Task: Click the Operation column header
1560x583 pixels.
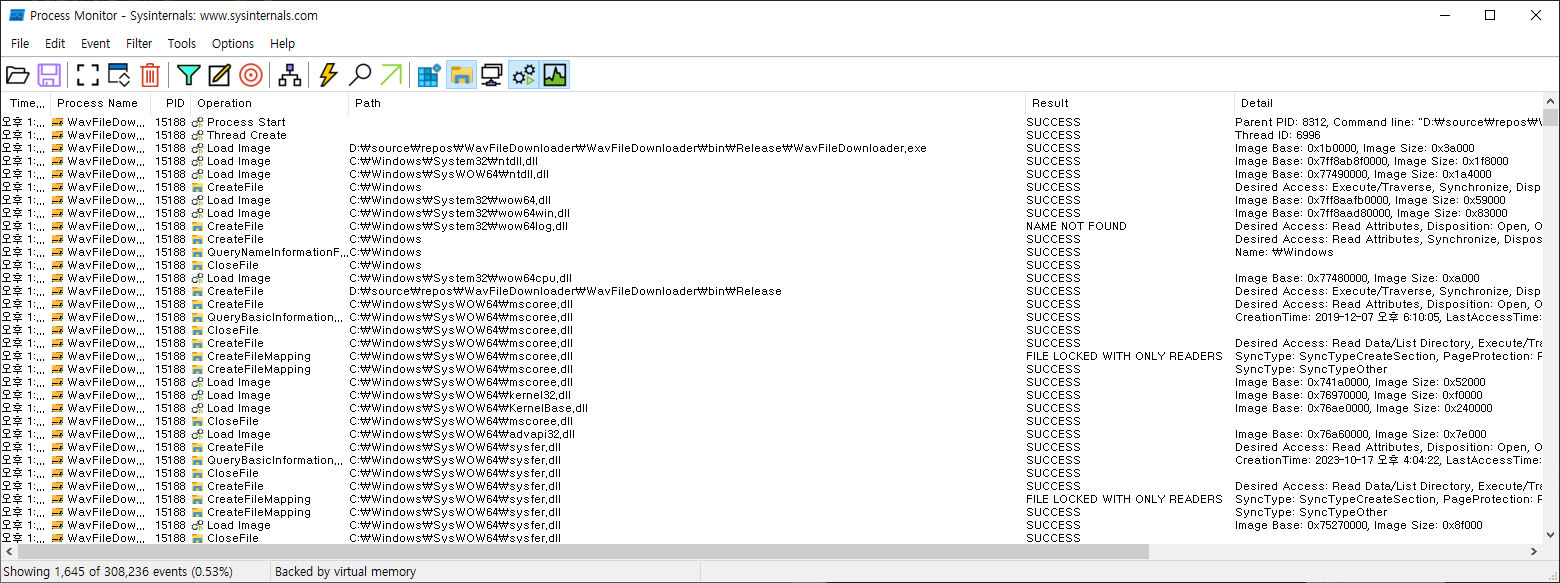Action: click(269, 103)
